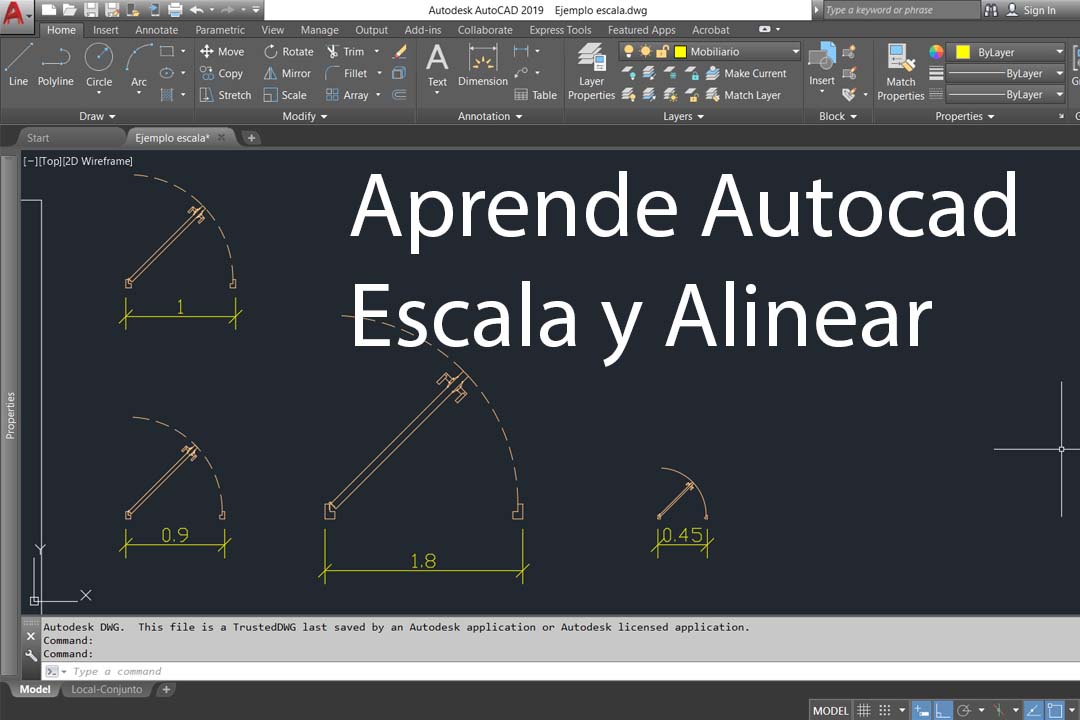Choose the Ellipse draw tool icon
The image size is (1080, 720).
[x=167, y=73]
